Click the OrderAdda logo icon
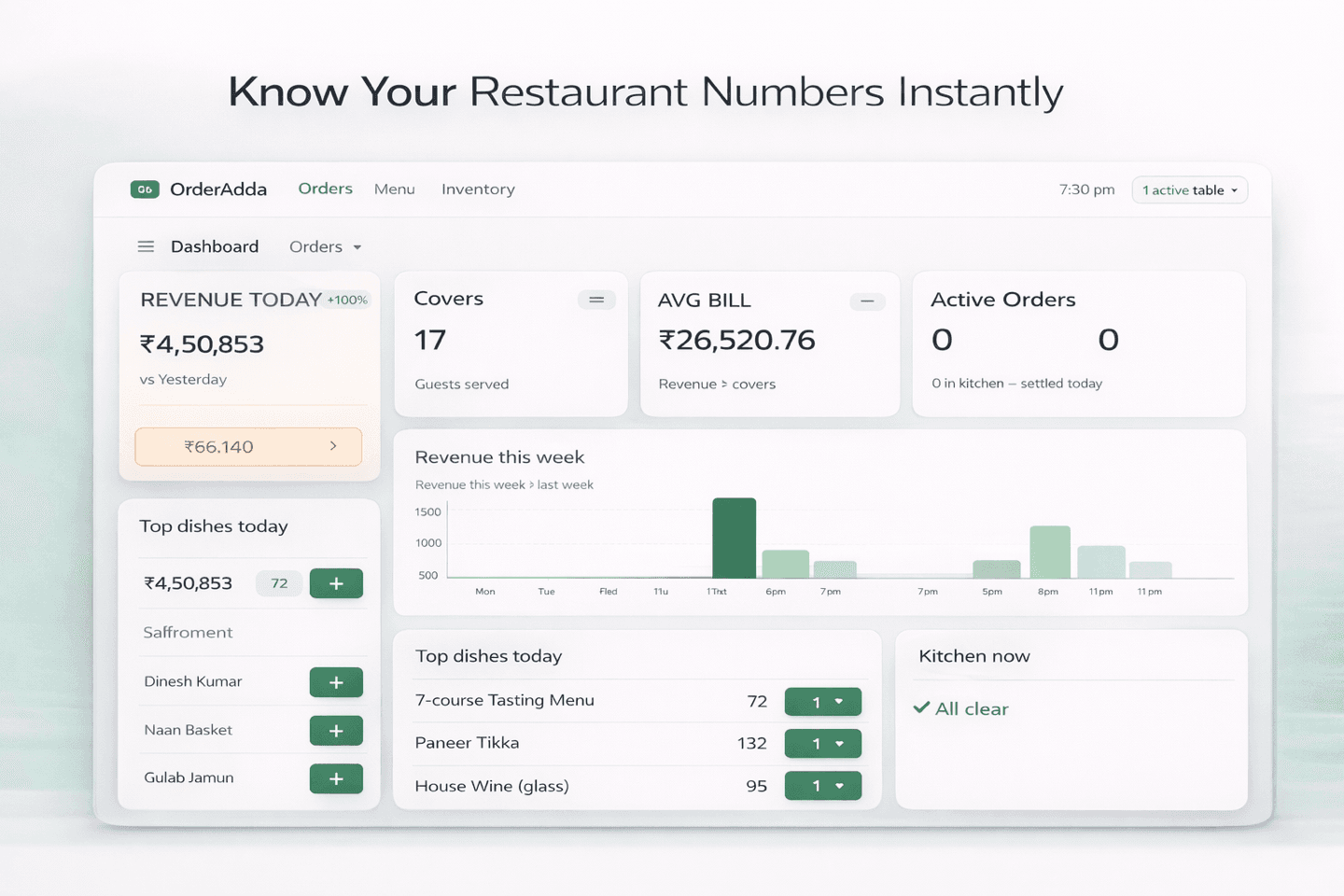This screenshot has height=896, width=1344. coord(145,189)
